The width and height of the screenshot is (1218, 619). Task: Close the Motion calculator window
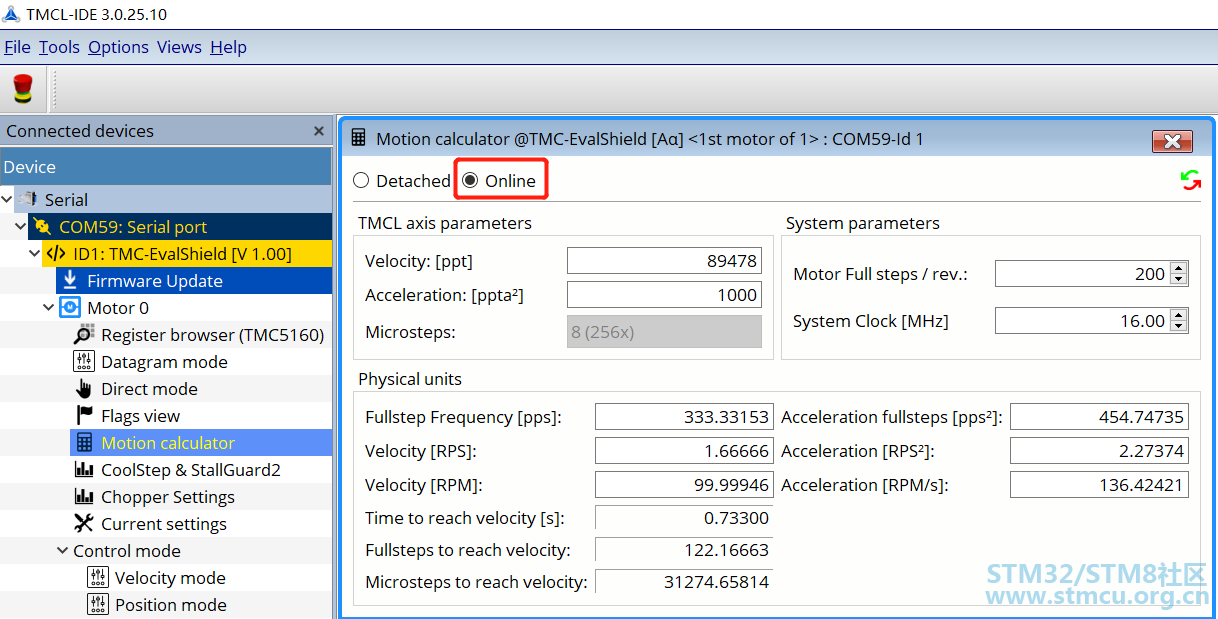[x=1173, y=141]
